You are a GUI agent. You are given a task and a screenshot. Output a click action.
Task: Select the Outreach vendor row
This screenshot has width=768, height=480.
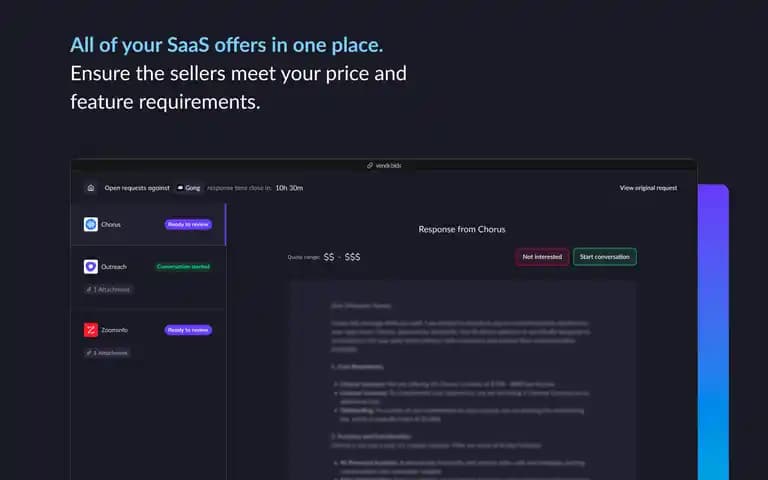tap(148, 277)
